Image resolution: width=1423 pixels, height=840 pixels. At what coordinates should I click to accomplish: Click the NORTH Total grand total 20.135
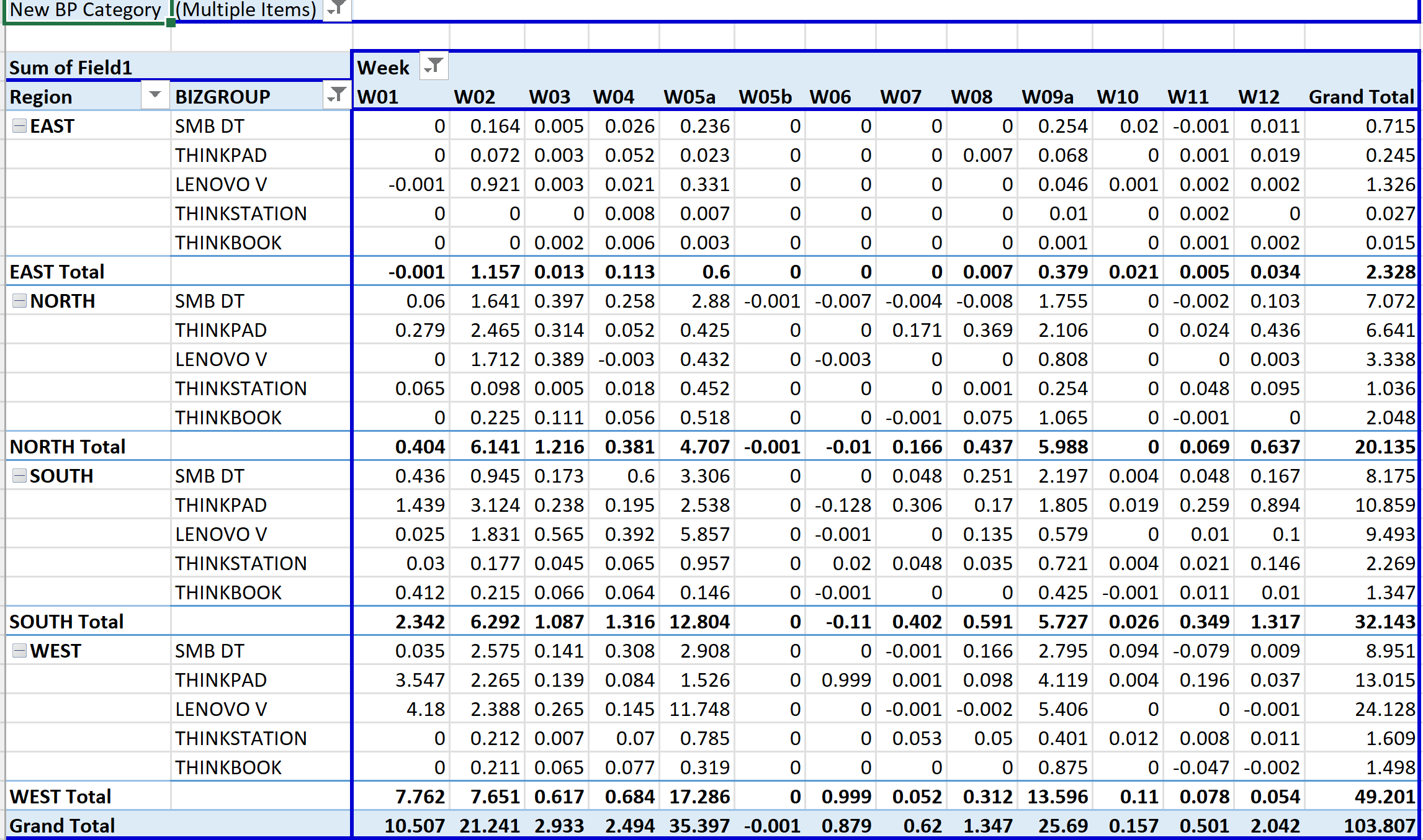tap(1384, 447)
